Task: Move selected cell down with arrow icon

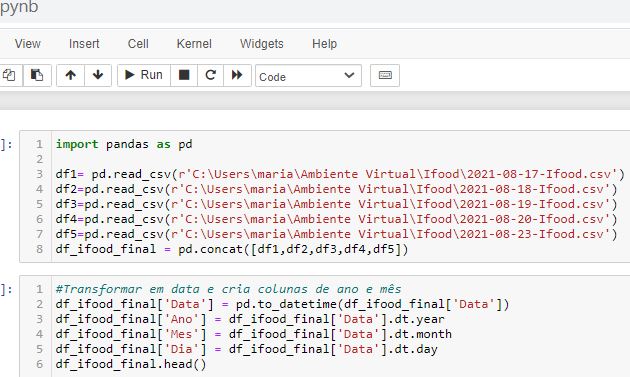Action: coord(98,75)
